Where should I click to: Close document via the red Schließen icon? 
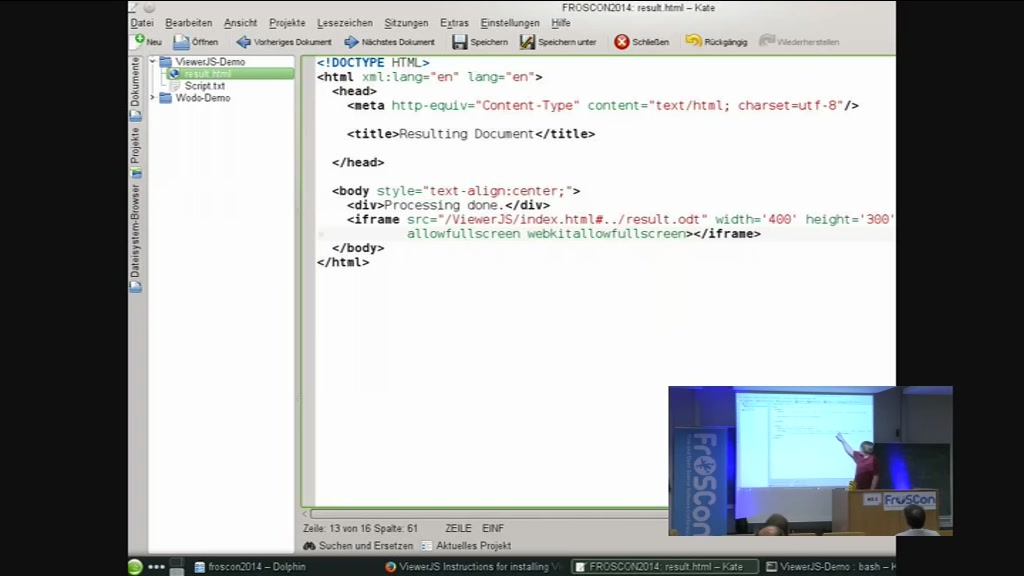coord(622,42)
